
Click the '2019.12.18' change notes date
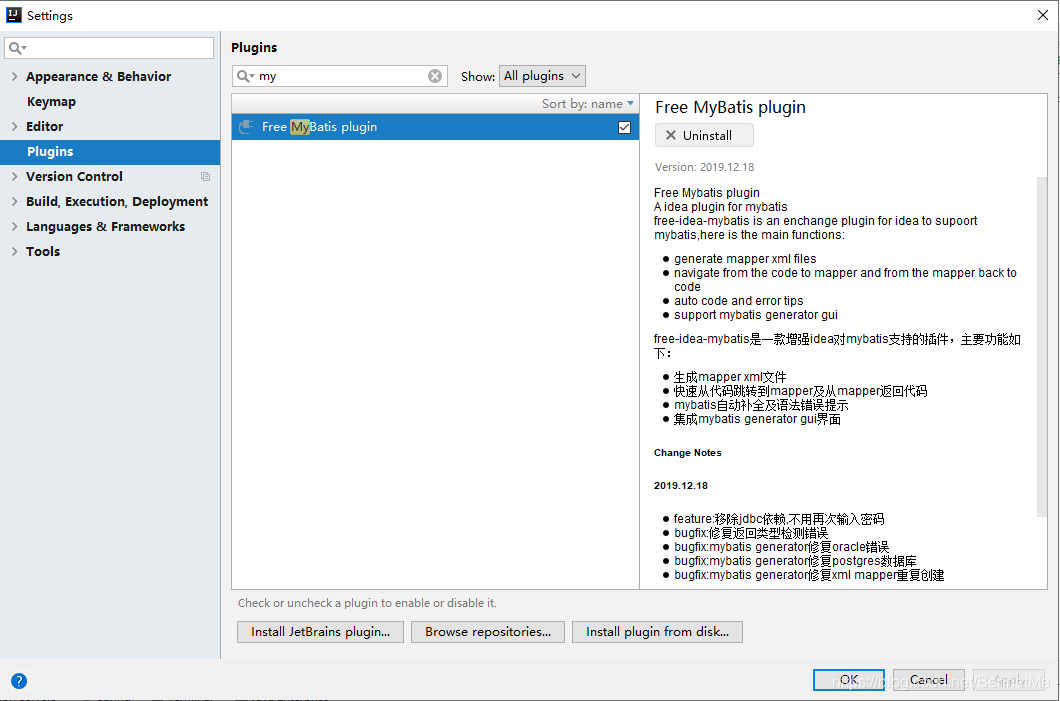(681, 485)
